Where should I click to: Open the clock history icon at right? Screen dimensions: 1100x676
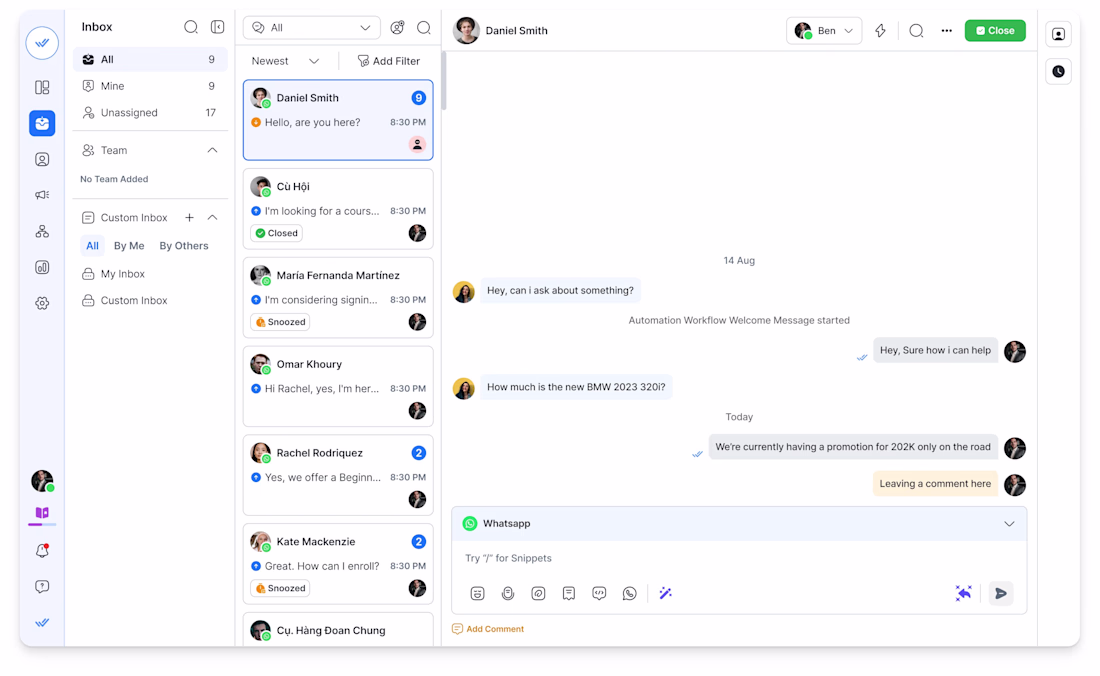(x=1059, y=72)
